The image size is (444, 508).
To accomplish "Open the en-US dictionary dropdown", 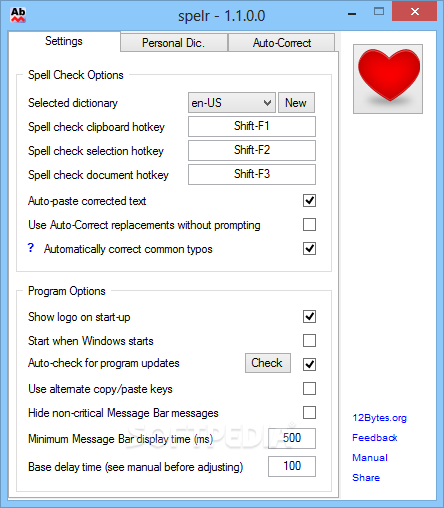I will [x=232, y=103].
